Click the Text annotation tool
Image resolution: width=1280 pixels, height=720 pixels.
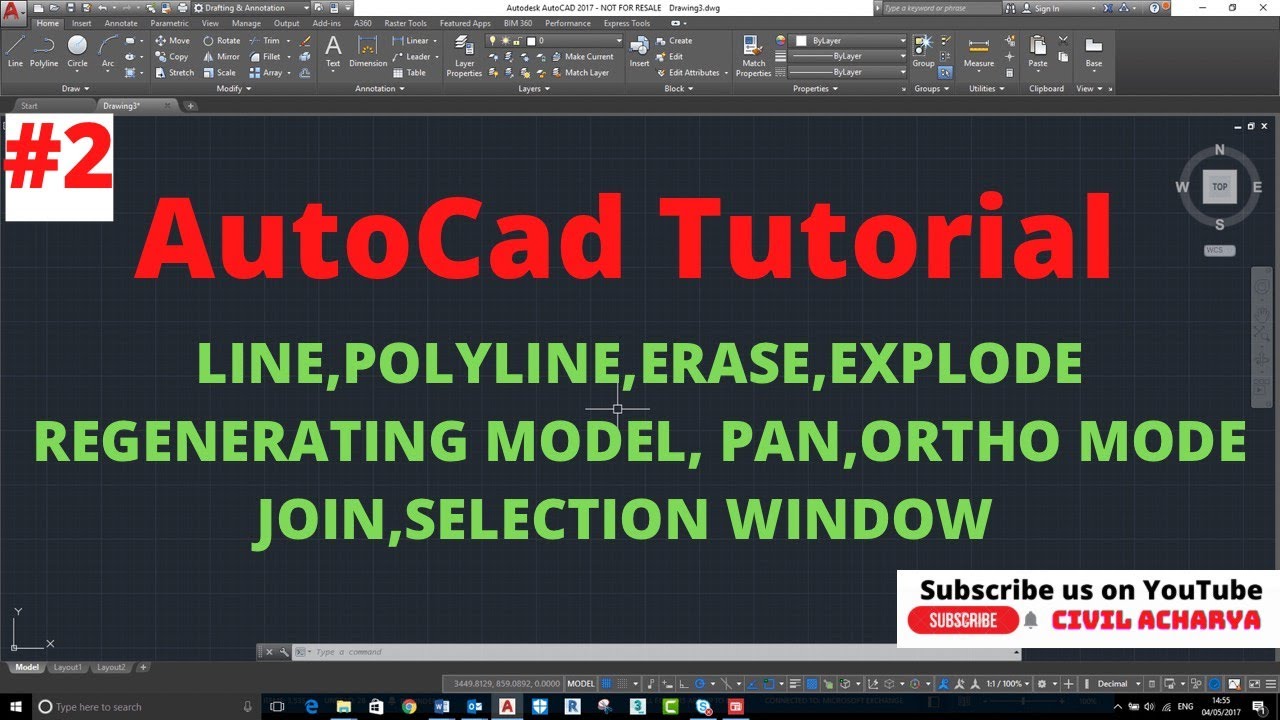click(x=333, y=52)
